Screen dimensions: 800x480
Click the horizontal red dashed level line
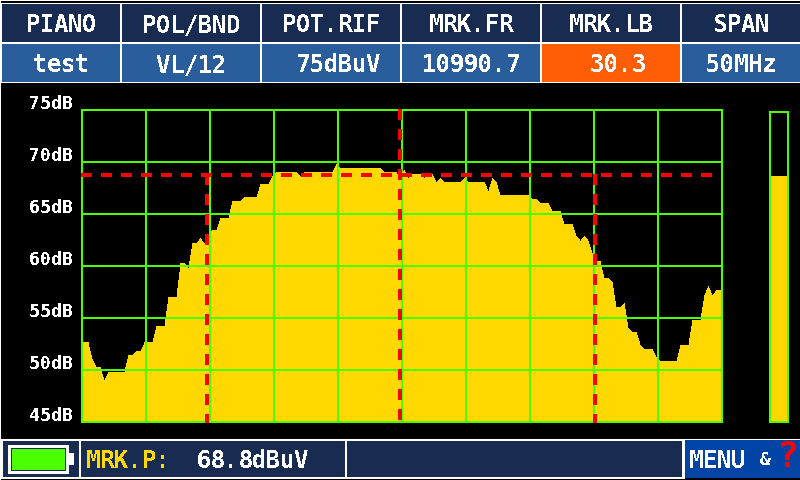(x=397, y=175)
